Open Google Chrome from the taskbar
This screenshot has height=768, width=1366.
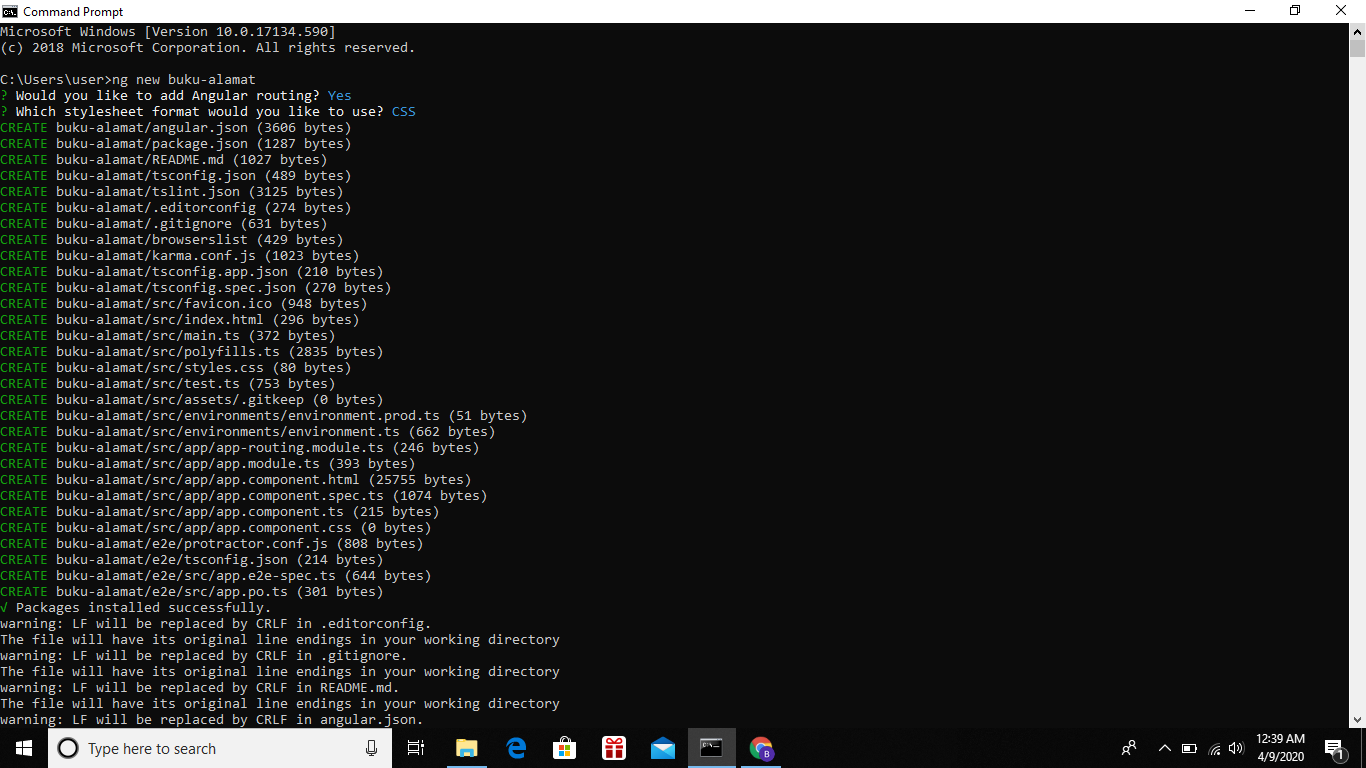coord(761,748)
